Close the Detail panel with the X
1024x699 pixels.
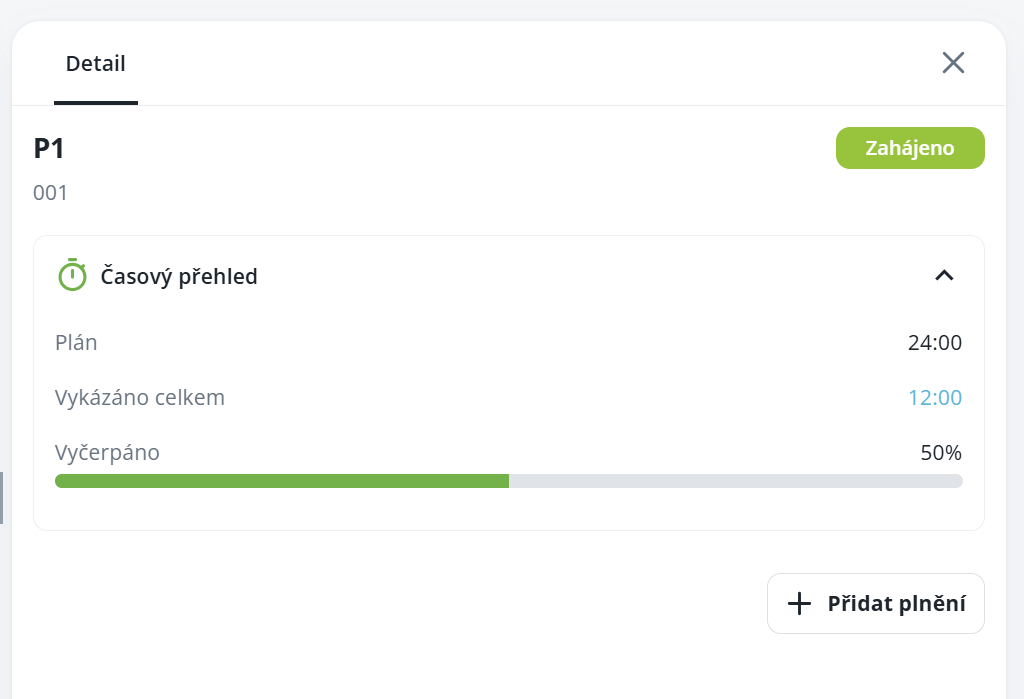953,63
